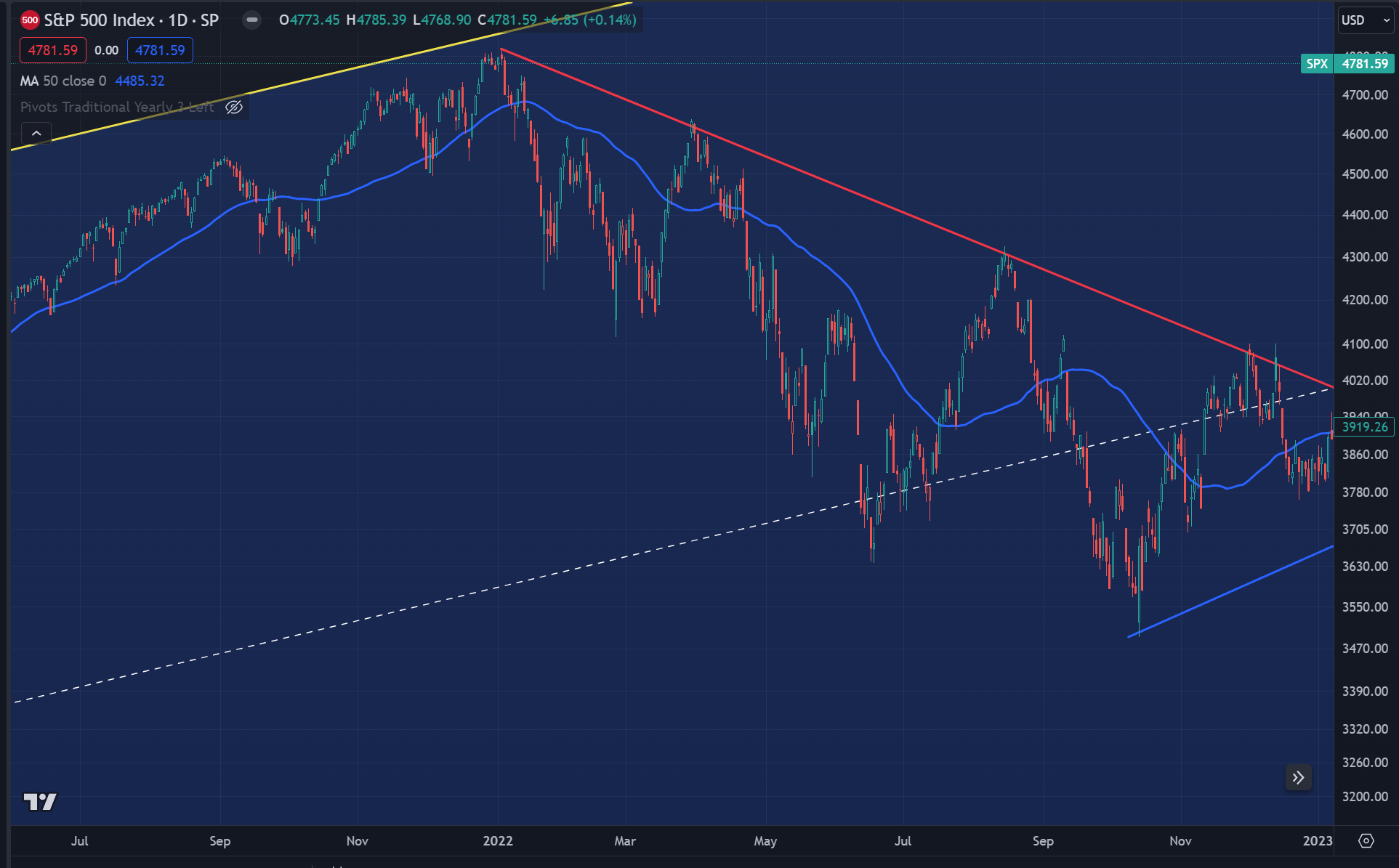Click the close value C4781.59
This screenshot has height=868, width=1399.
point(507,20)
